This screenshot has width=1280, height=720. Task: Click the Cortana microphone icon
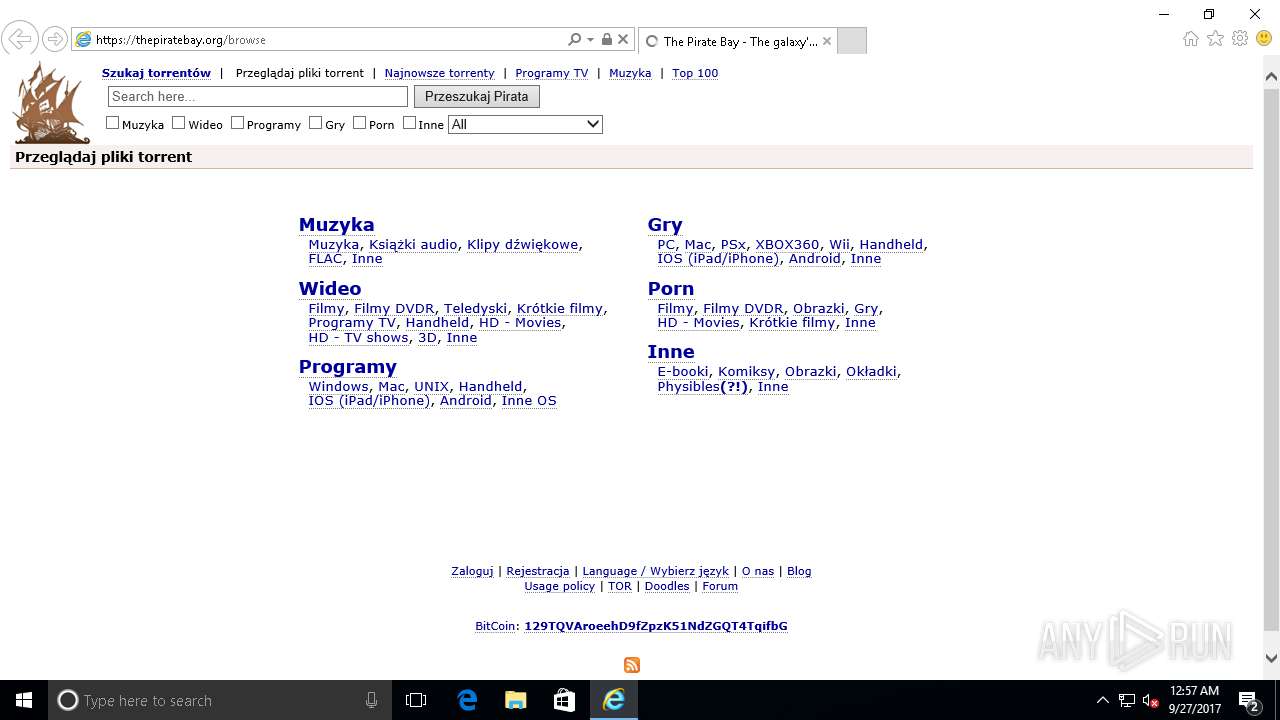point(371,700)
